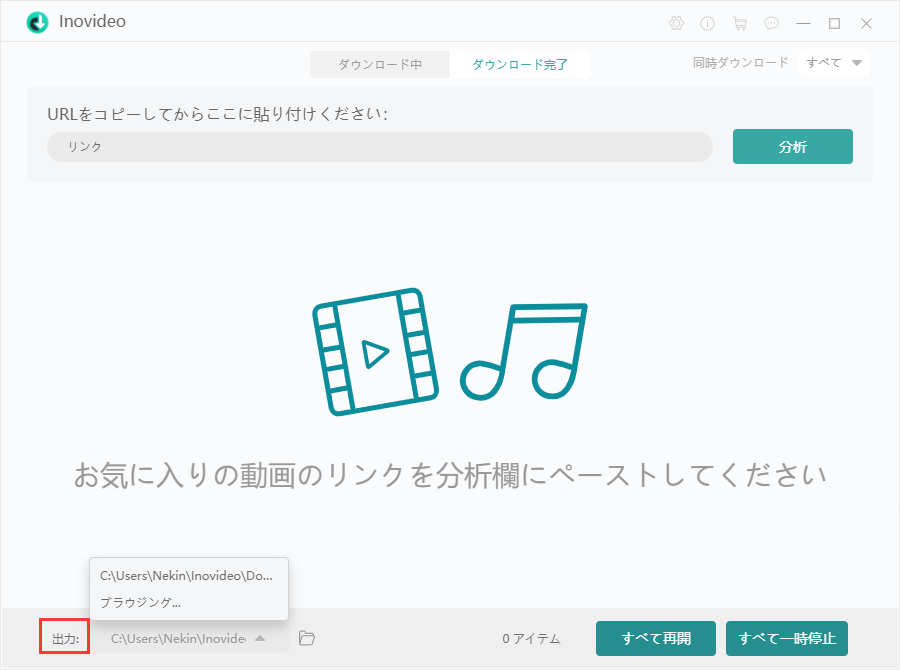Maximize the Inovideo window
The height and width of the screenshot is (670, 900).
point(835,24)
